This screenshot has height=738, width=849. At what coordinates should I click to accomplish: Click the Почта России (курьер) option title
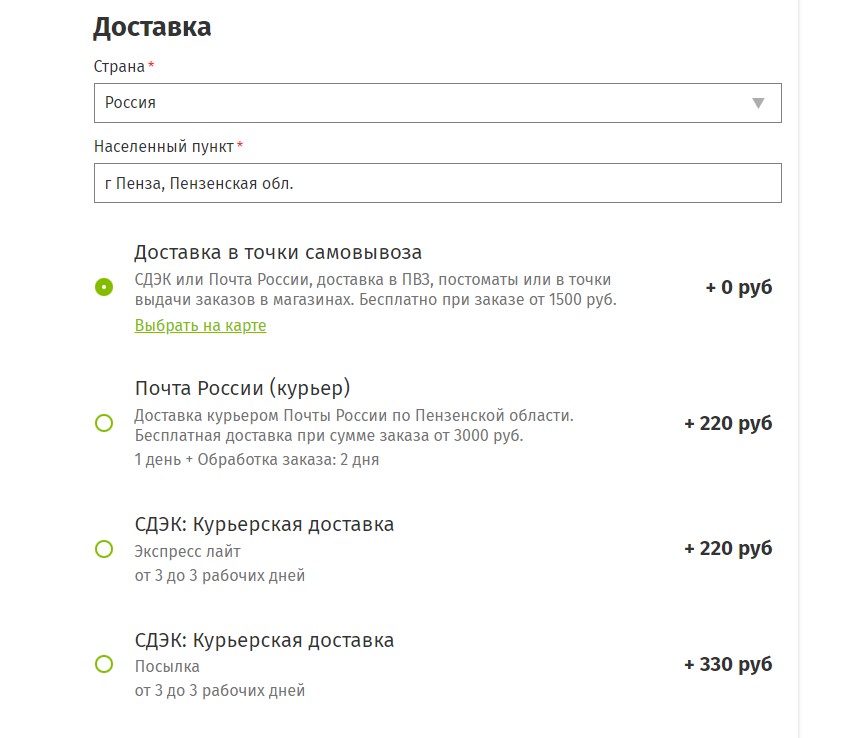(x=243, y=388)
